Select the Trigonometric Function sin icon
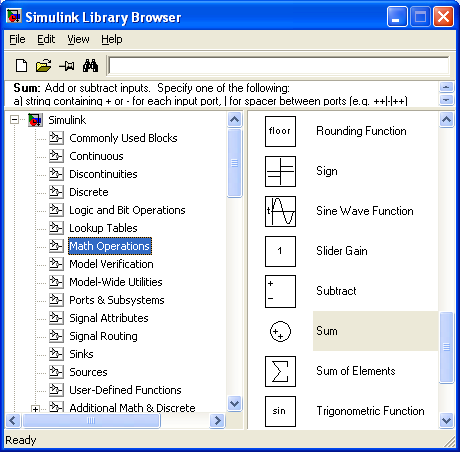This screenshot has height=452, width=460. point(280,411)
